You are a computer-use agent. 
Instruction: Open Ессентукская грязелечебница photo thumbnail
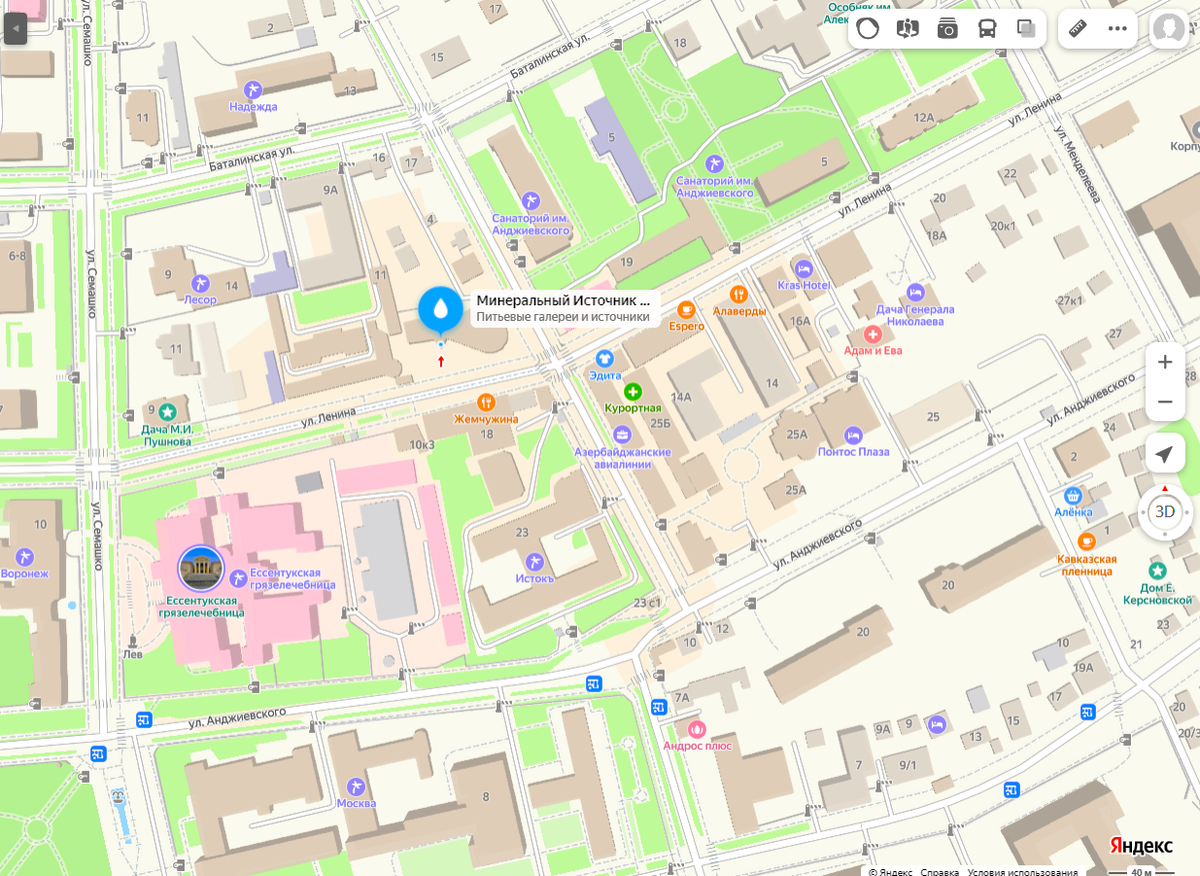[201, 568]
